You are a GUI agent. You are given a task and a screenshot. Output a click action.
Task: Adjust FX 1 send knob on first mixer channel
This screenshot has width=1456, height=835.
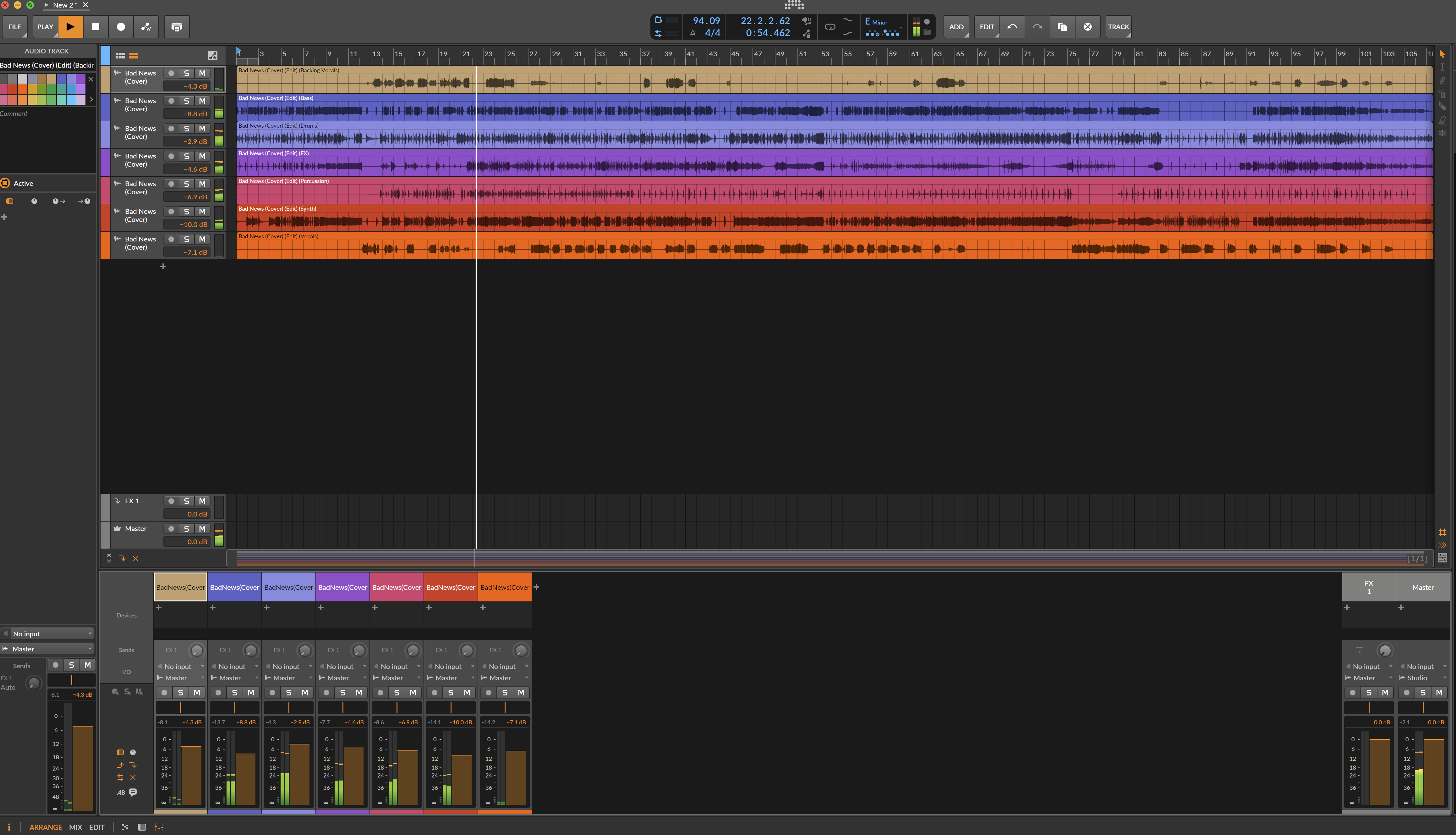[197, 650]
